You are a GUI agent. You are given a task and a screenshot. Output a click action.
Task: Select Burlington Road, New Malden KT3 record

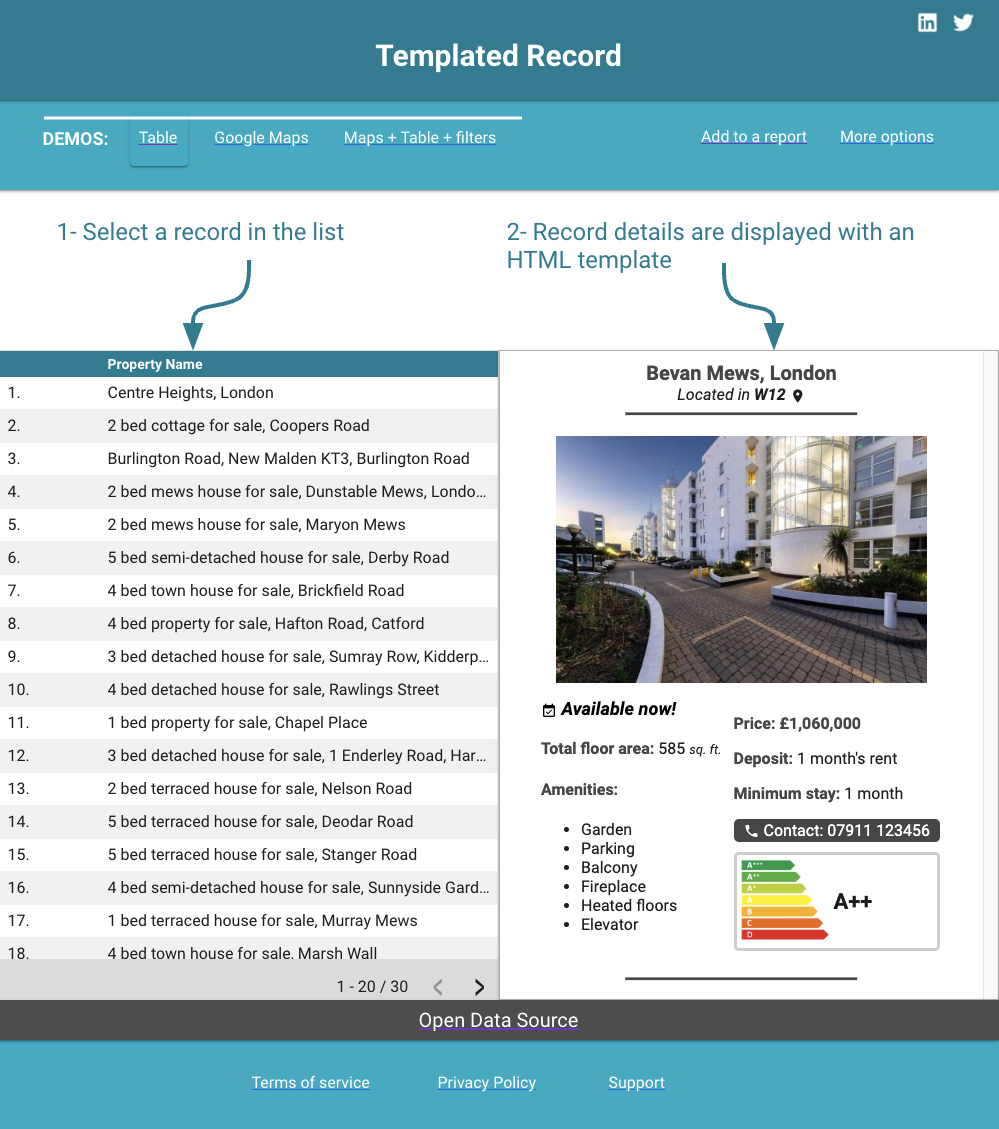249,459
